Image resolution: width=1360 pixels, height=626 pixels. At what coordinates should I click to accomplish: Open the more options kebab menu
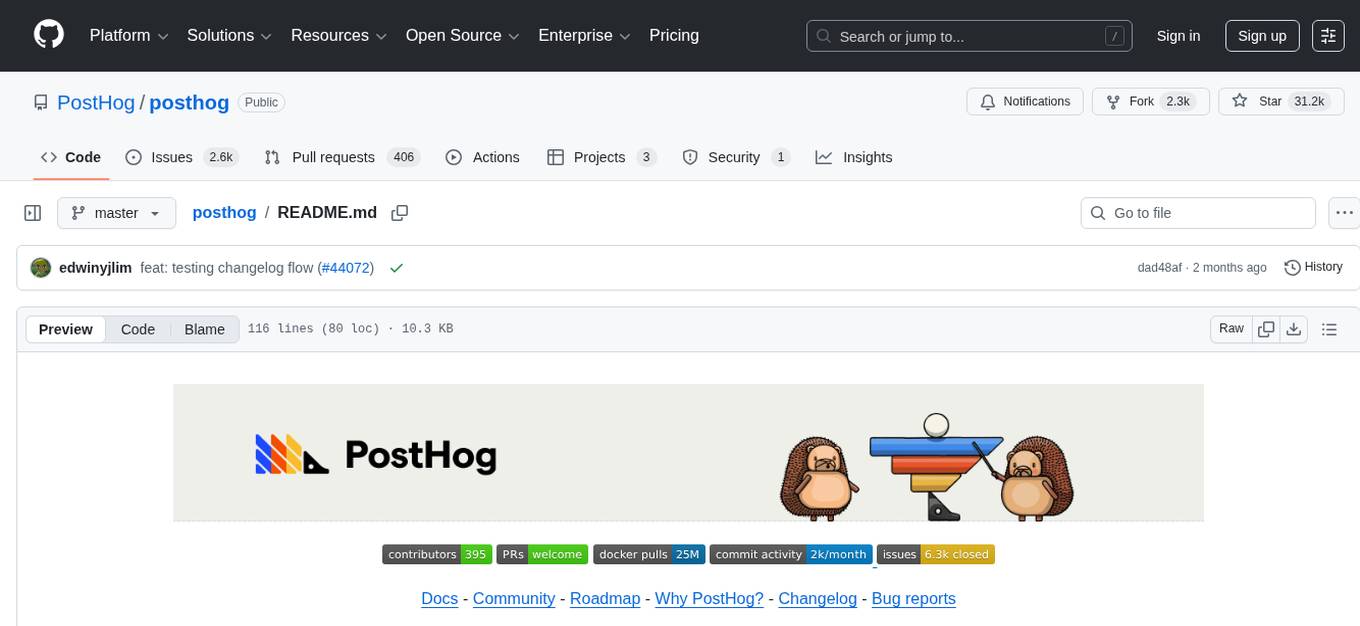coord(1344,212)
